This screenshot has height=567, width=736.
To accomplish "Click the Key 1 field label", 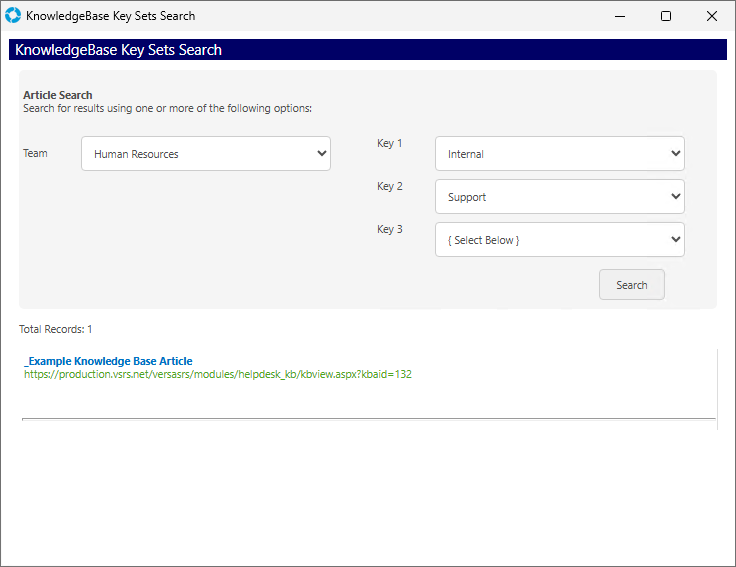I will pos(389,143).
